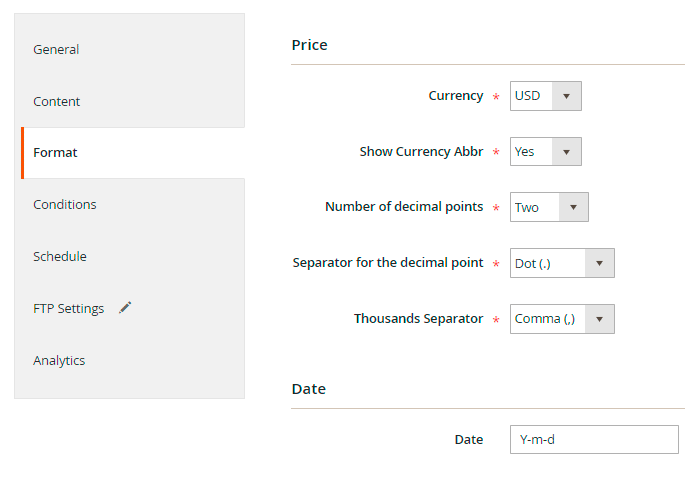685x497 pixels.
Task: Open the Comma (,) thousands separator dropdown
Action: click(562, 319)
